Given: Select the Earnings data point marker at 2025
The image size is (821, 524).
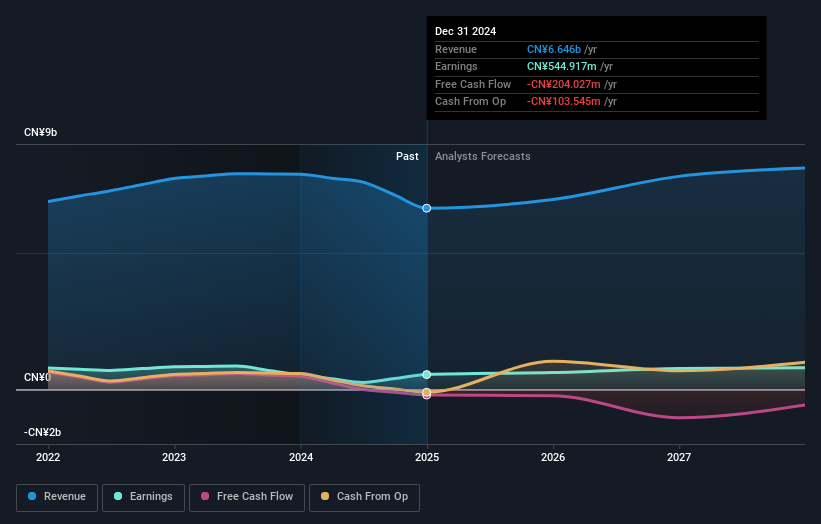Looking at the screenshot, I should 427,374.
